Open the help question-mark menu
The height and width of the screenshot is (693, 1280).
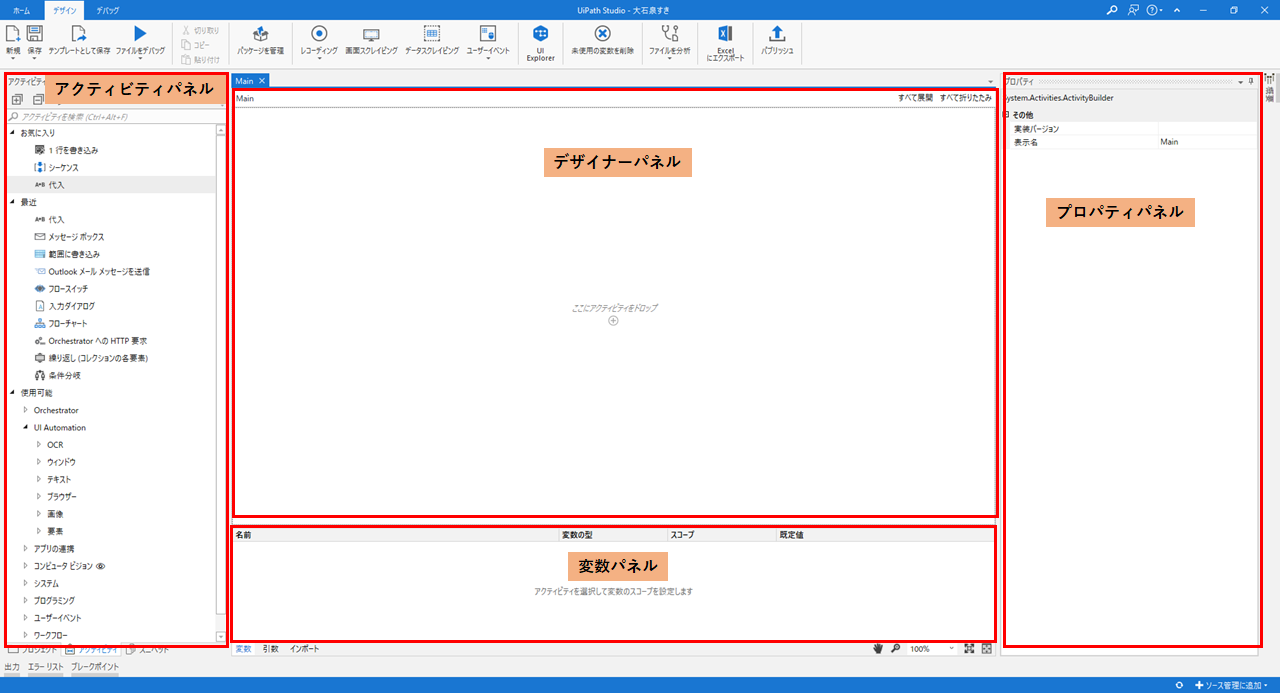click(1155, 9)
